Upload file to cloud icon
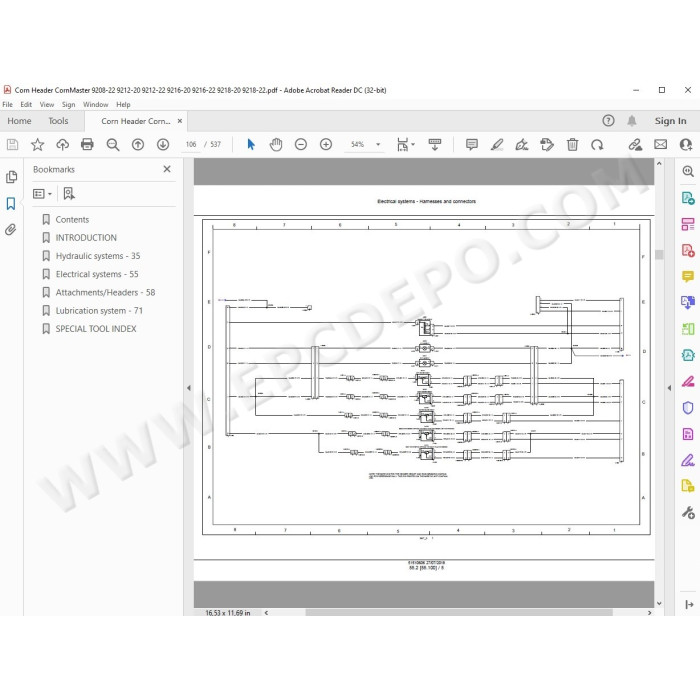Viewport: 700px width, 700px height. point(62,144)
